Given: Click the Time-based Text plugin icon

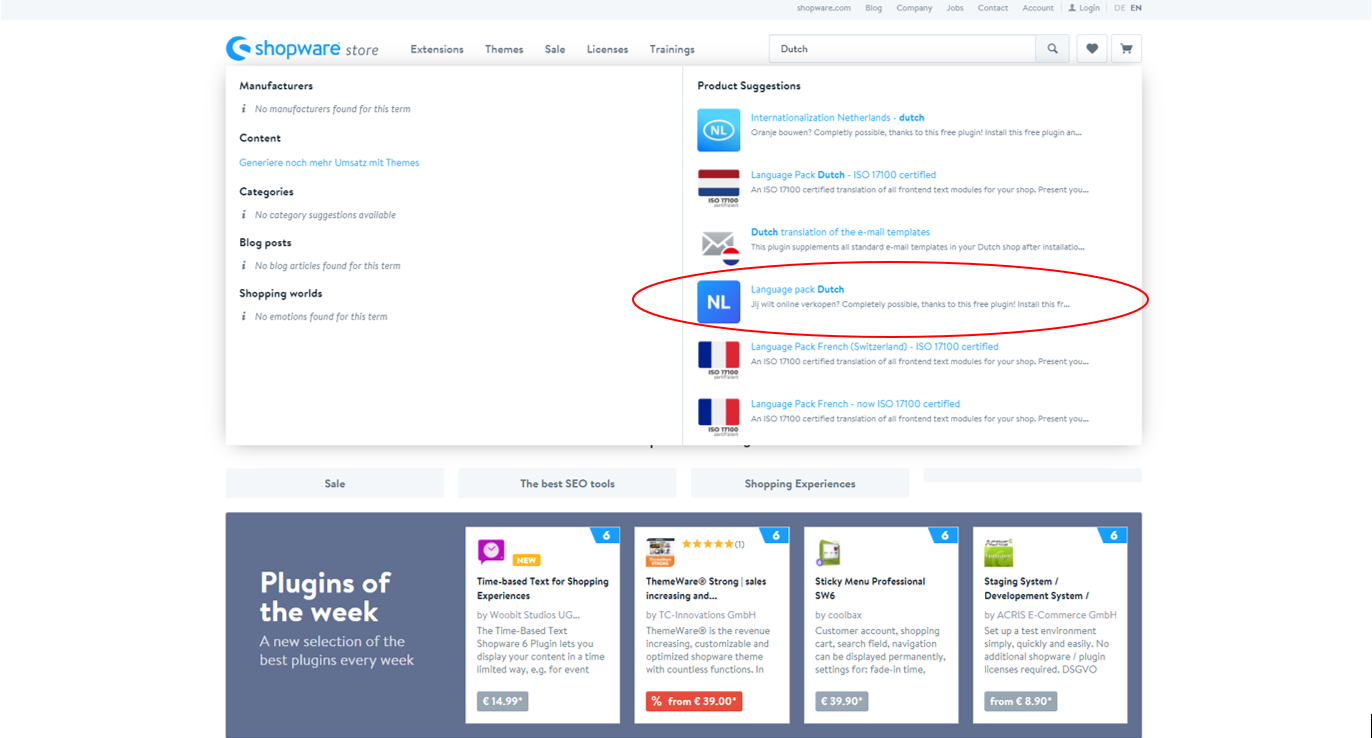Looking at the screenshot, I should pos(491,552).
